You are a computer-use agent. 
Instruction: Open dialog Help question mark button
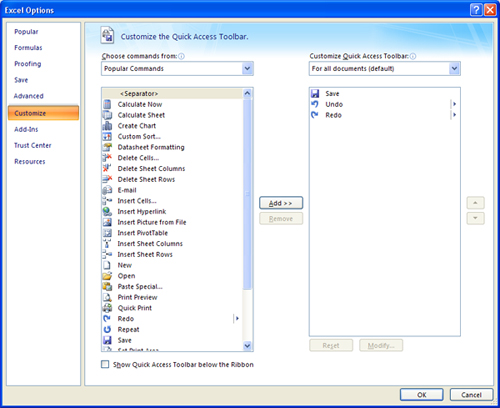pos(476,10)
